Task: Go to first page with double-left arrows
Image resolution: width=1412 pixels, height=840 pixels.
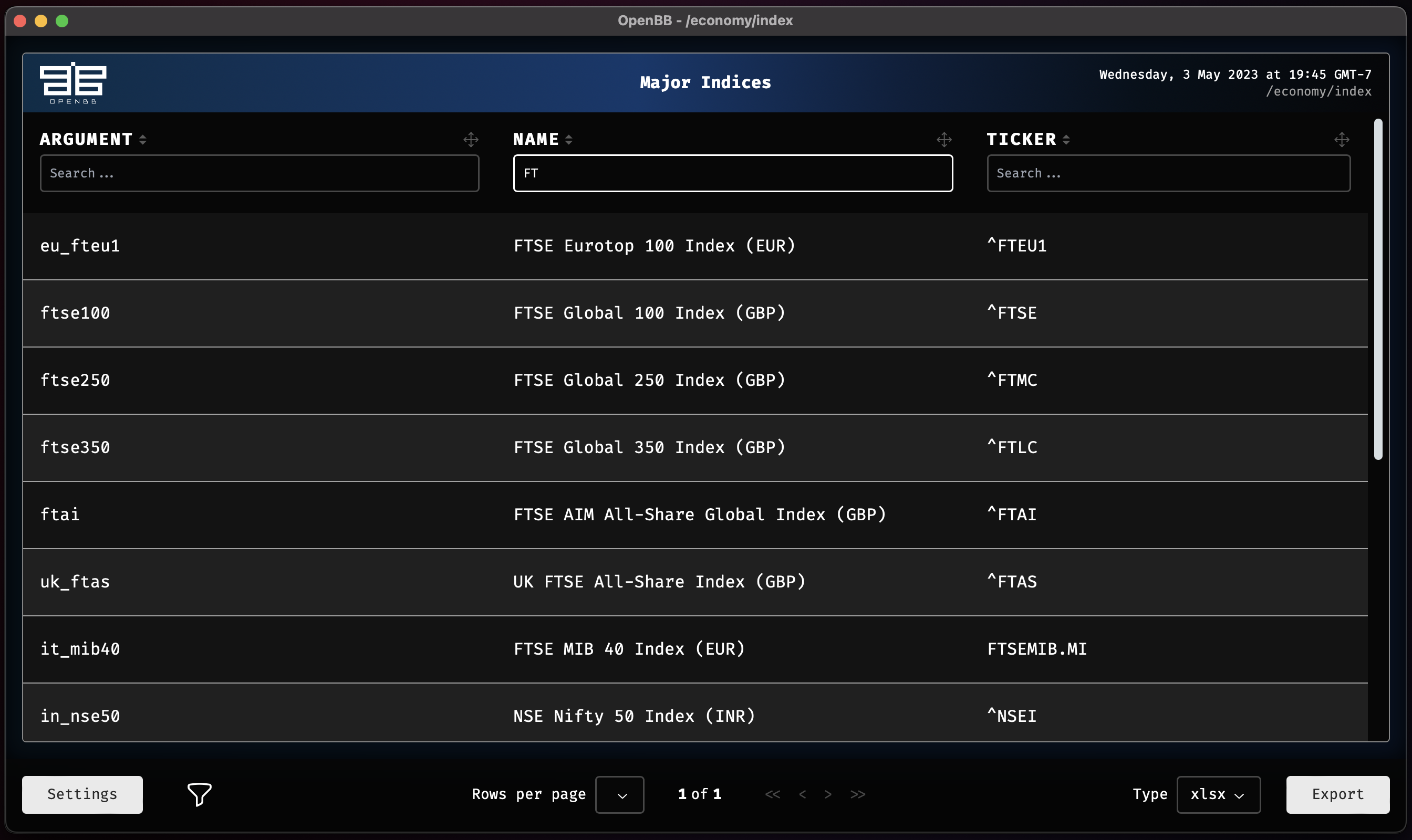Action: tap(773, 794)
